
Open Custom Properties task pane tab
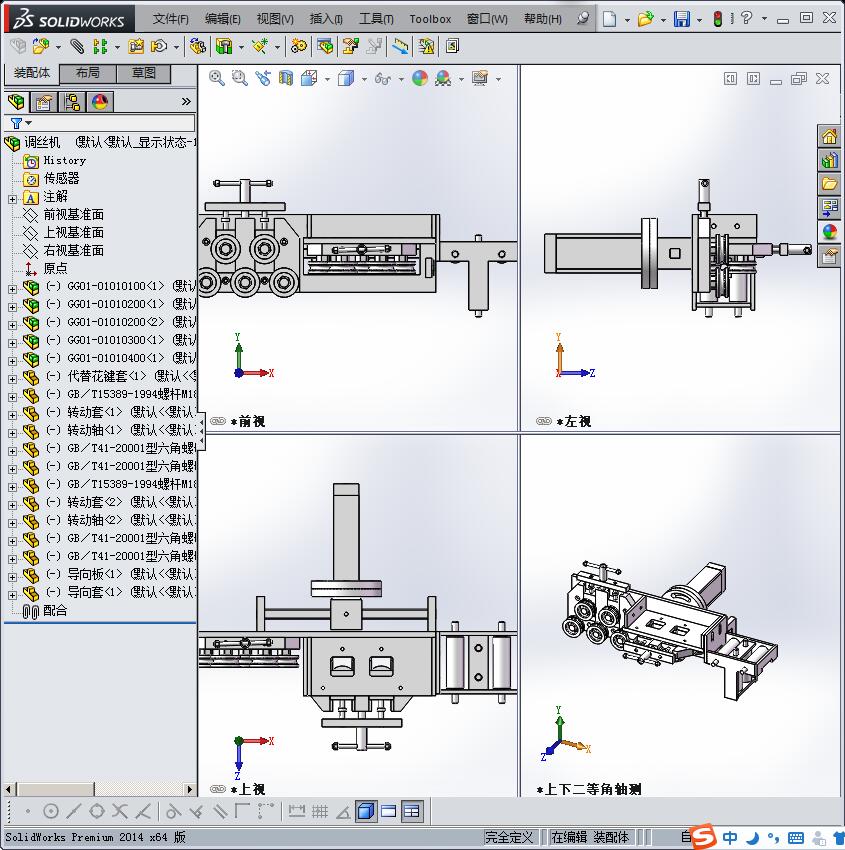[x=829, y=256]
